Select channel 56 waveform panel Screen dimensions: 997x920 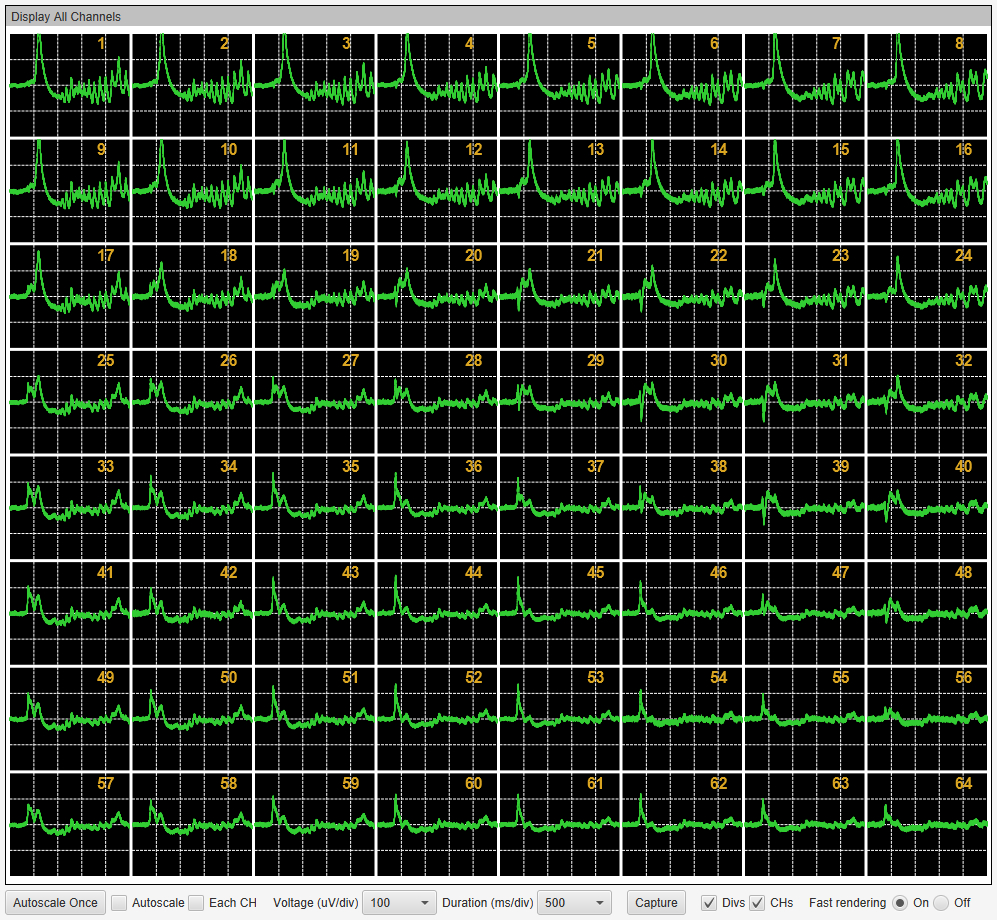pos(927,718)
